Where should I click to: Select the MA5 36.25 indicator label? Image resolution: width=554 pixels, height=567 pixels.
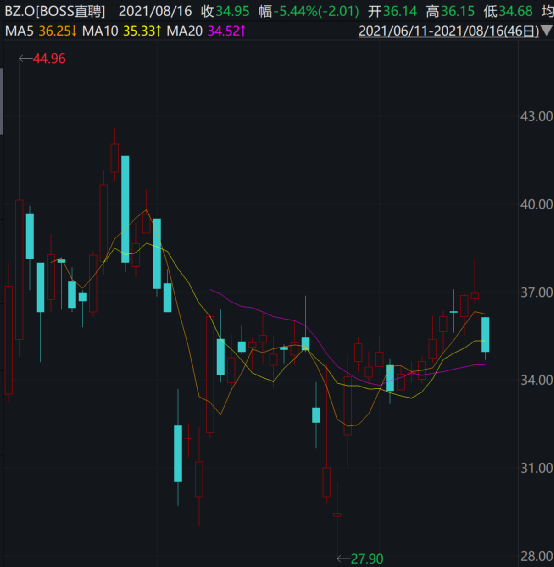pyautogui.click(x=41, y=31)
